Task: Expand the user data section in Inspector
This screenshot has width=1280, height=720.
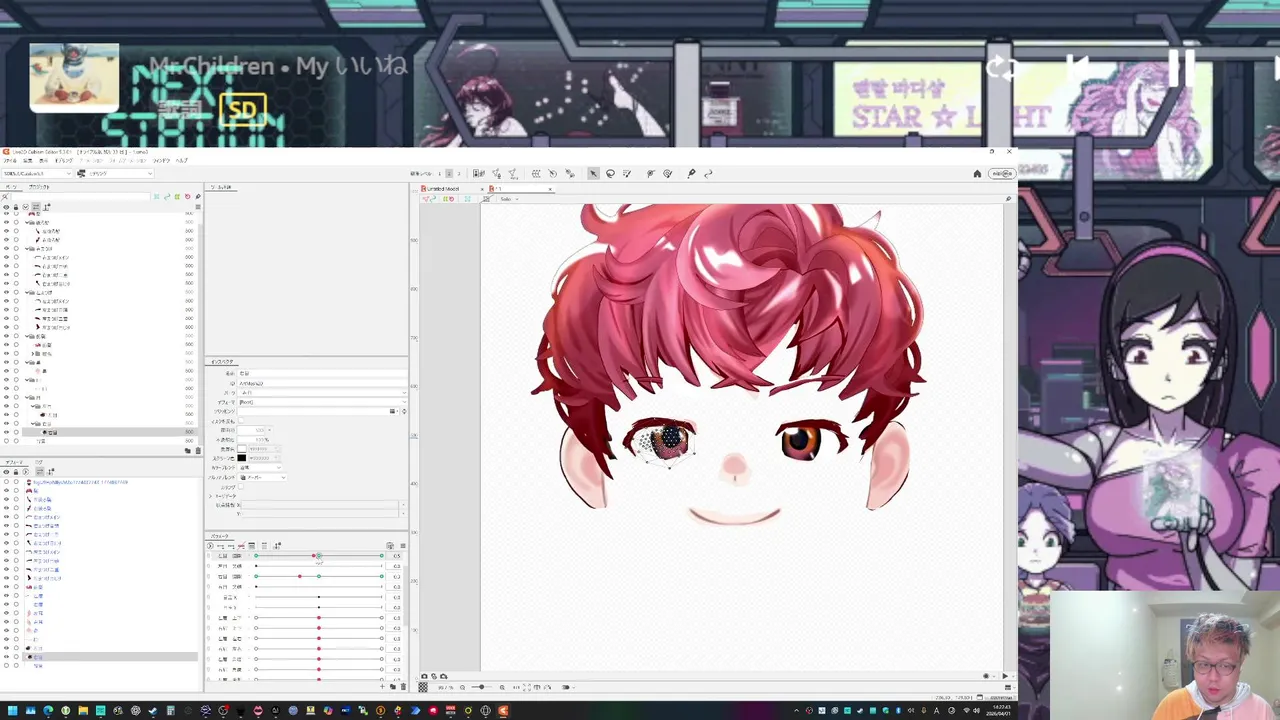Action: pos(210,496)
